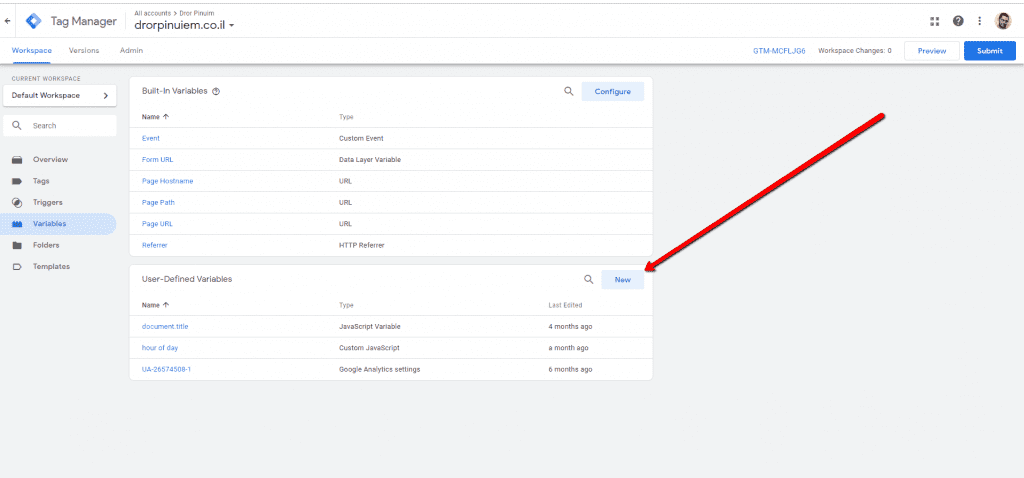
Task: Switch to the Workspace tab
Action: pyautogui.click(x=31, y=50)
